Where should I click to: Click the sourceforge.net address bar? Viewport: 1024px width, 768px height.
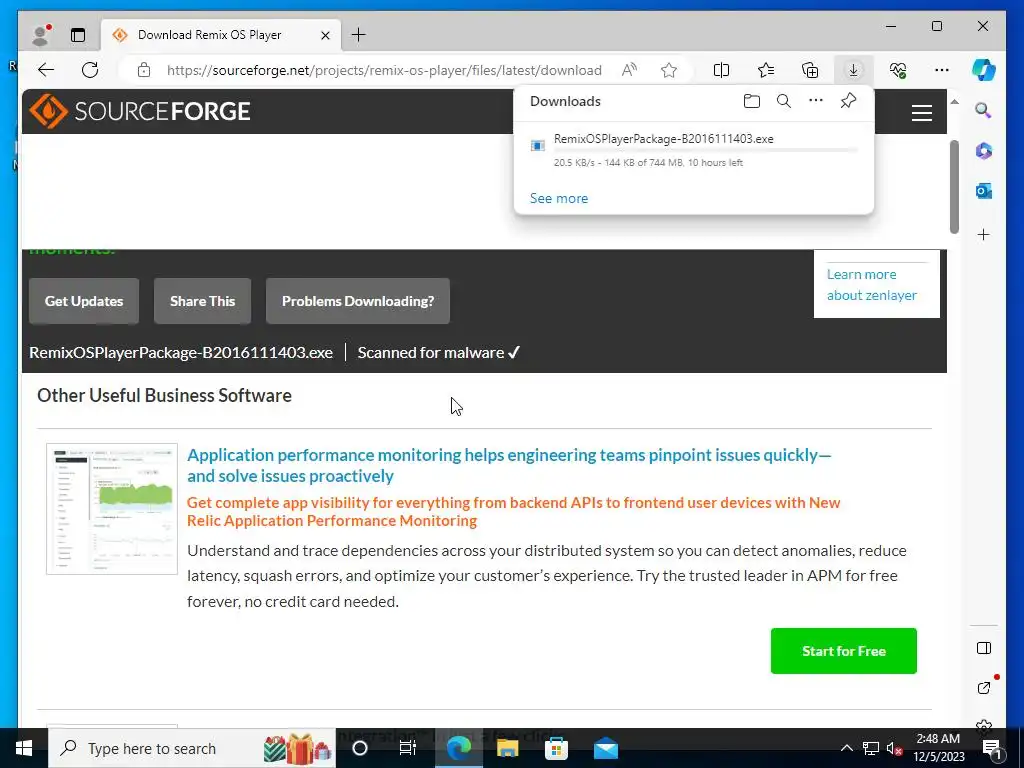383,70
